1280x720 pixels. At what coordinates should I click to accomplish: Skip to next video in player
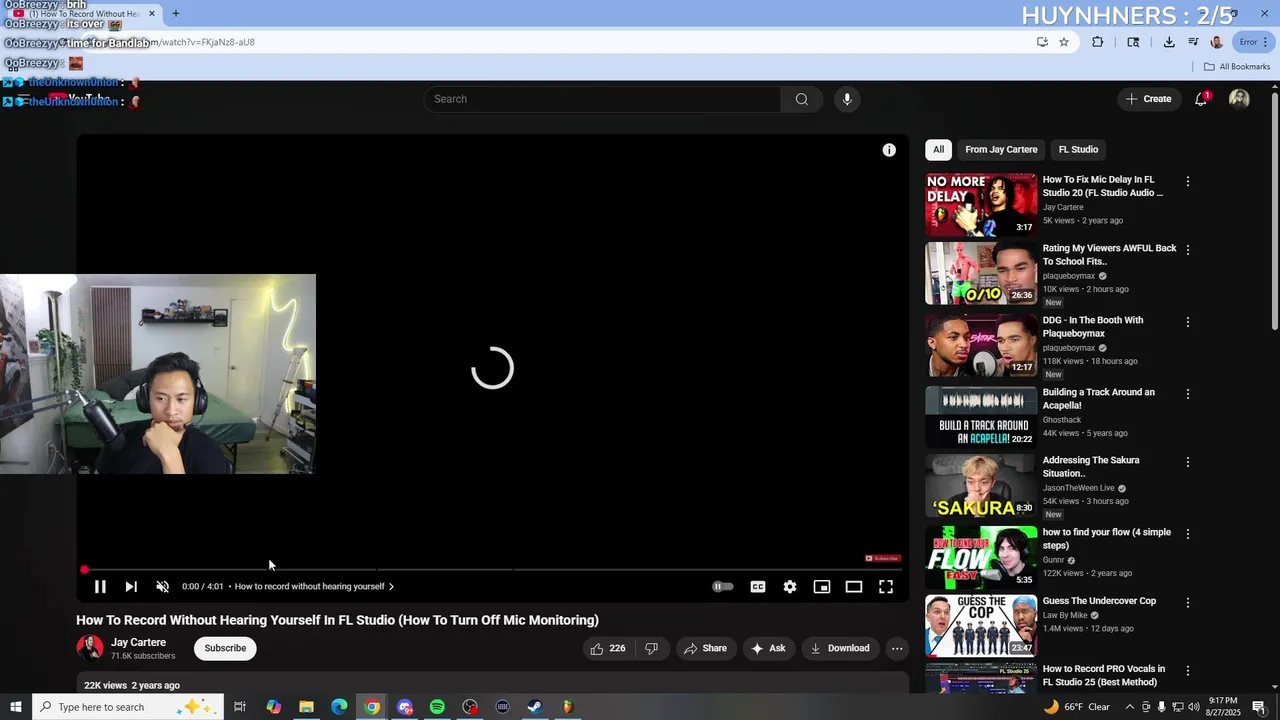point(131,587)
